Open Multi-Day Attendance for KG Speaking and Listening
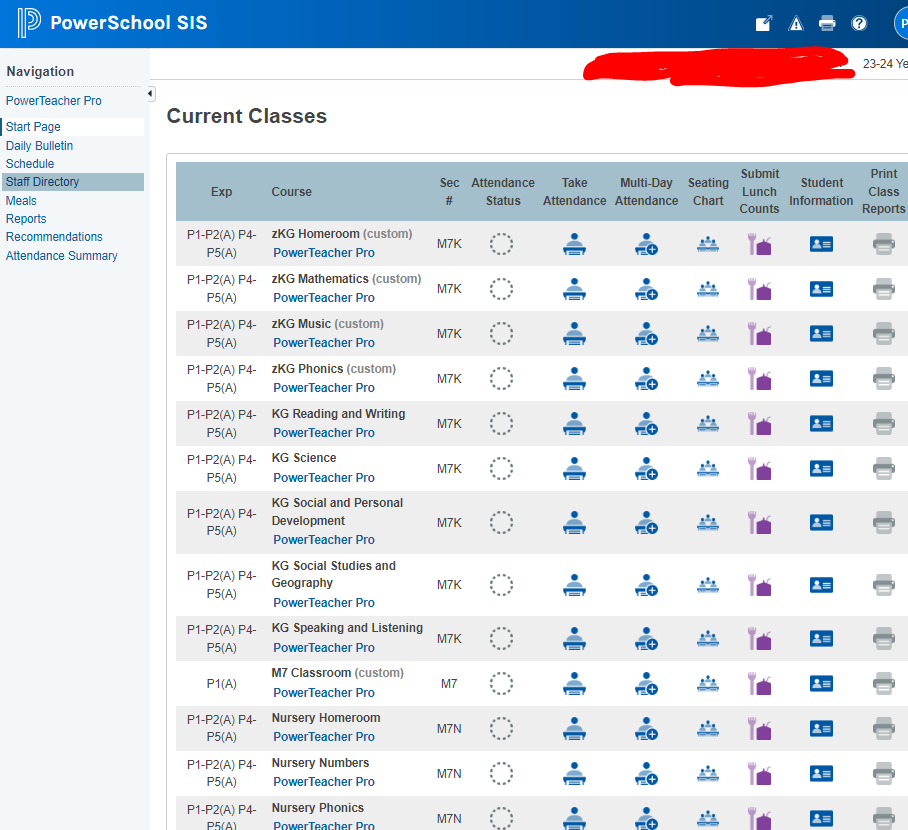 (x=646, y=638)
